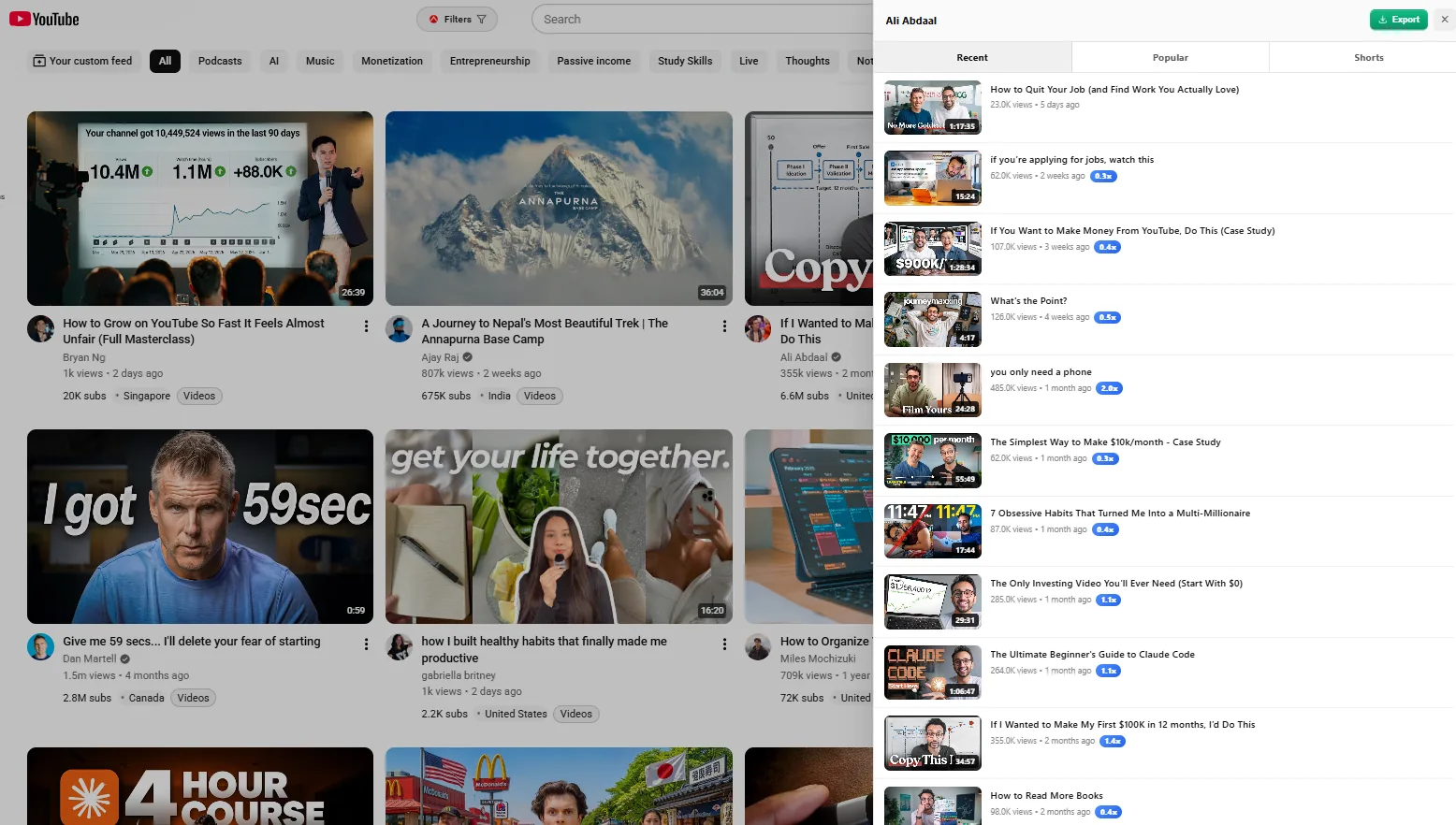
Task: Click '7 Obsessive Habits' thumbnail in panel
Action: point(933,531)
